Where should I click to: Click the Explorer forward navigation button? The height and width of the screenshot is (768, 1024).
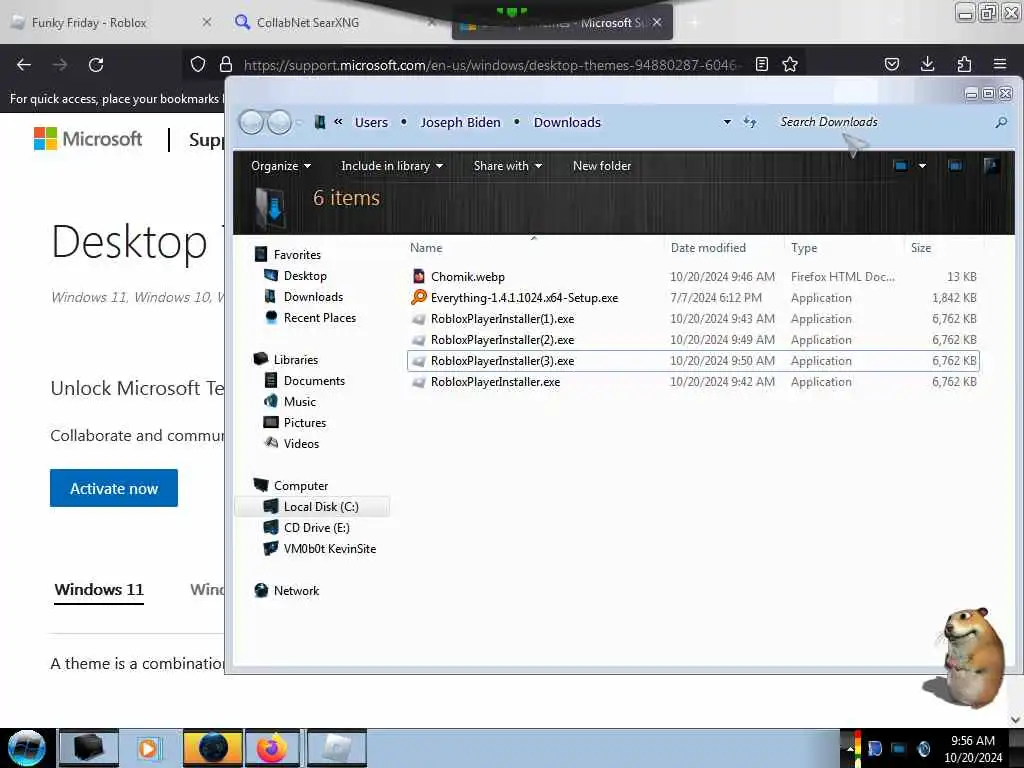coord(280,122)
